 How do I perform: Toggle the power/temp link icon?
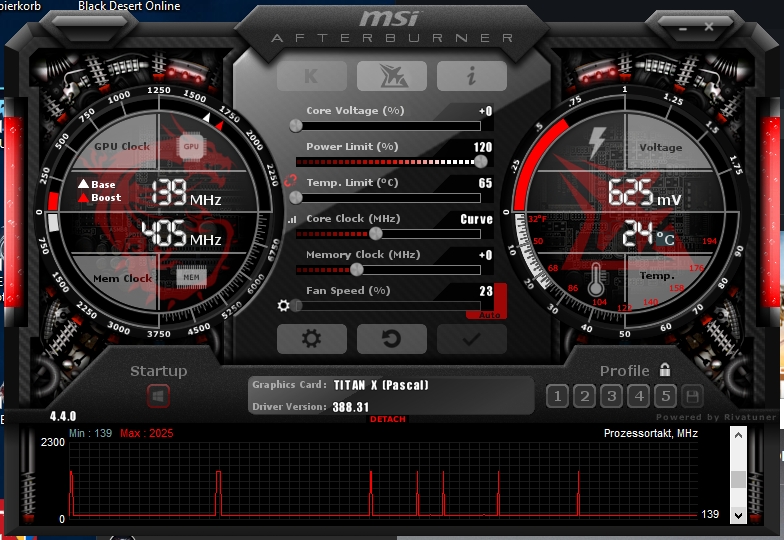[290, 181]
